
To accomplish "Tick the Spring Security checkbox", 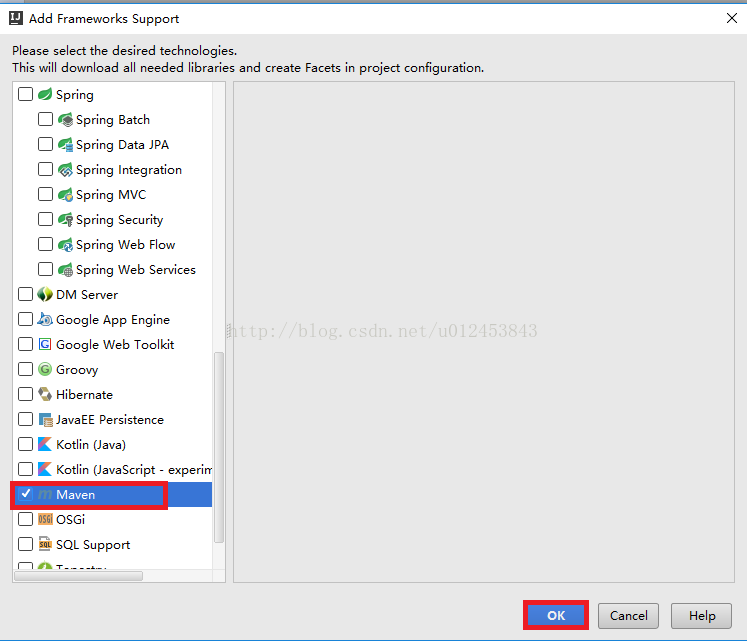I will click(x=45, y=219).
